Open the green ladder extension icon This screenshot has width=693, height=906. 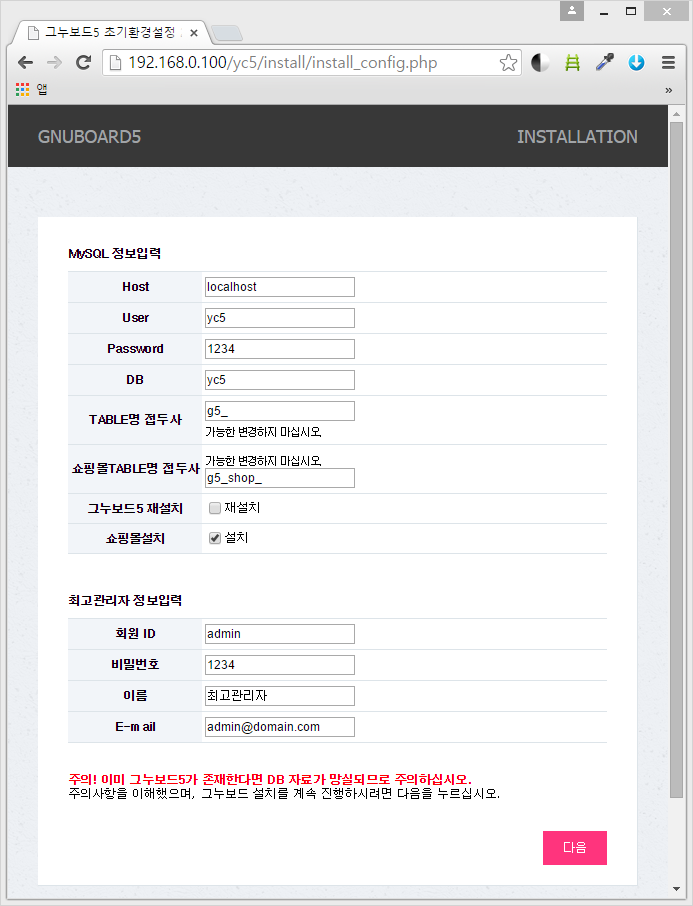click(x=572, y=62)
